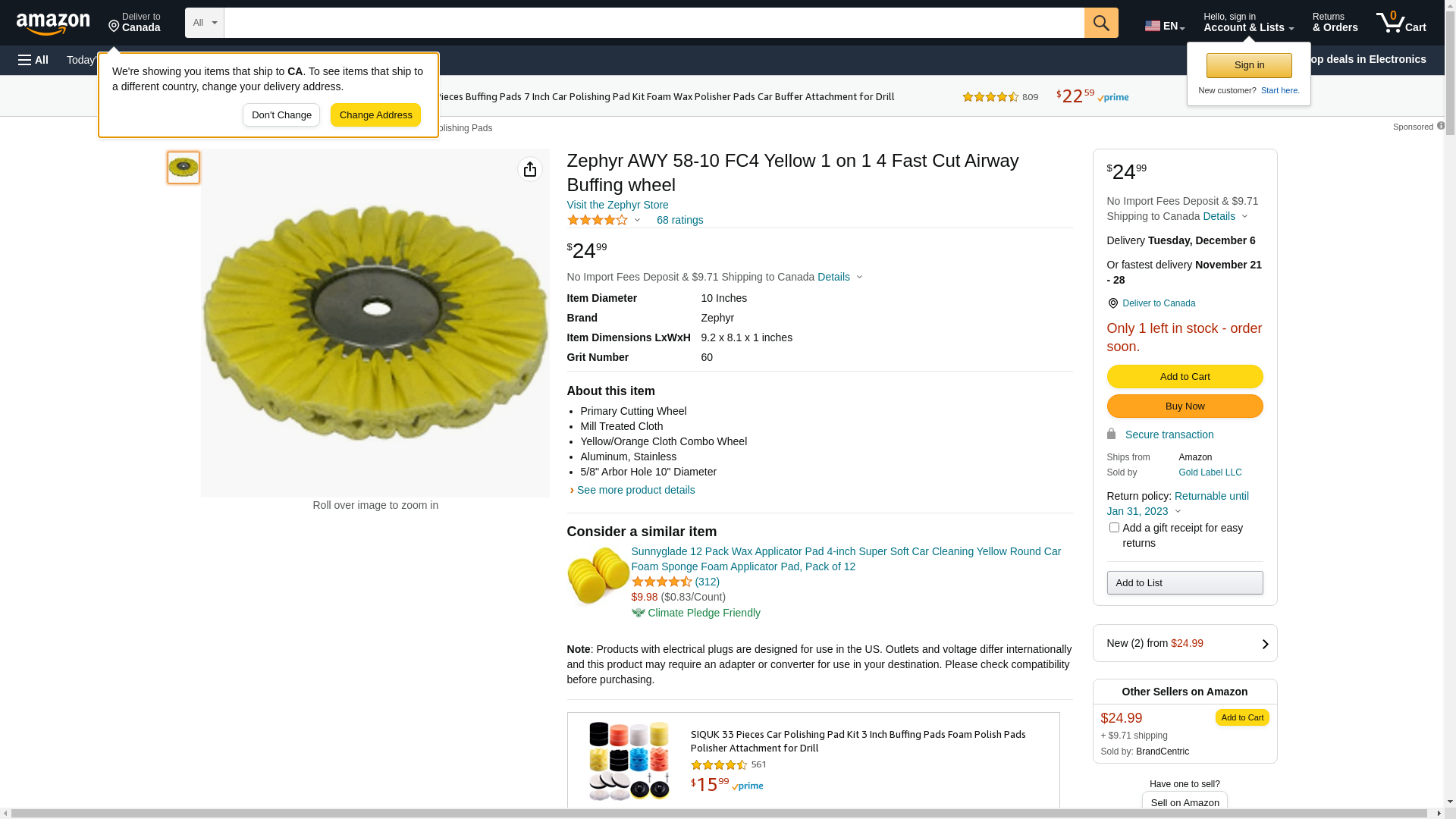
Task: Open the search category All dropdown
Action: tap(205, 23)
